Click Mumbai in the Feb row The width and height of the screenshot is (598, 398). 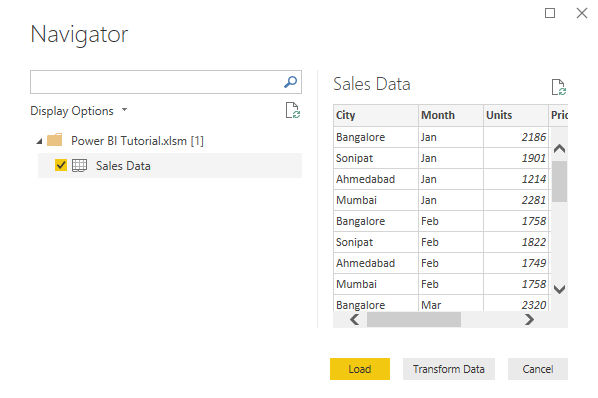pos(376,284)
